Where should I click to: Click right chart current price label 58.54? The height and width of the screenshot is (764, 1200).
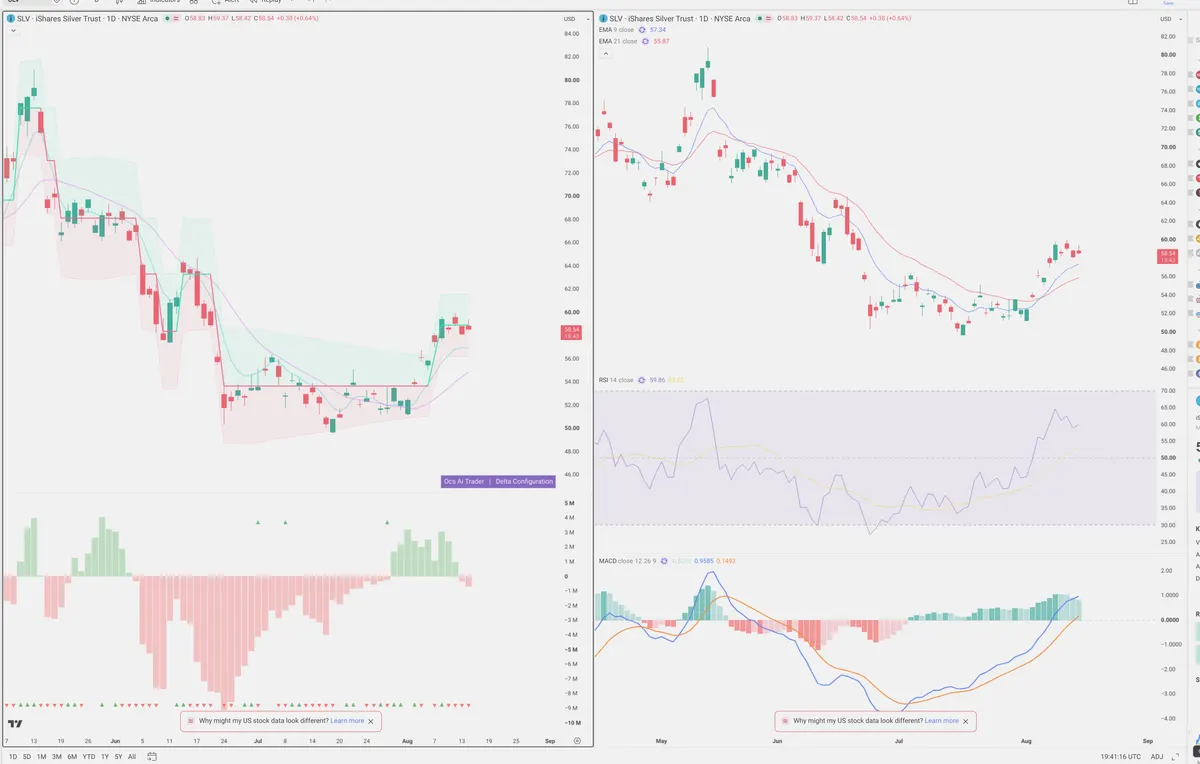(1167, 255)
